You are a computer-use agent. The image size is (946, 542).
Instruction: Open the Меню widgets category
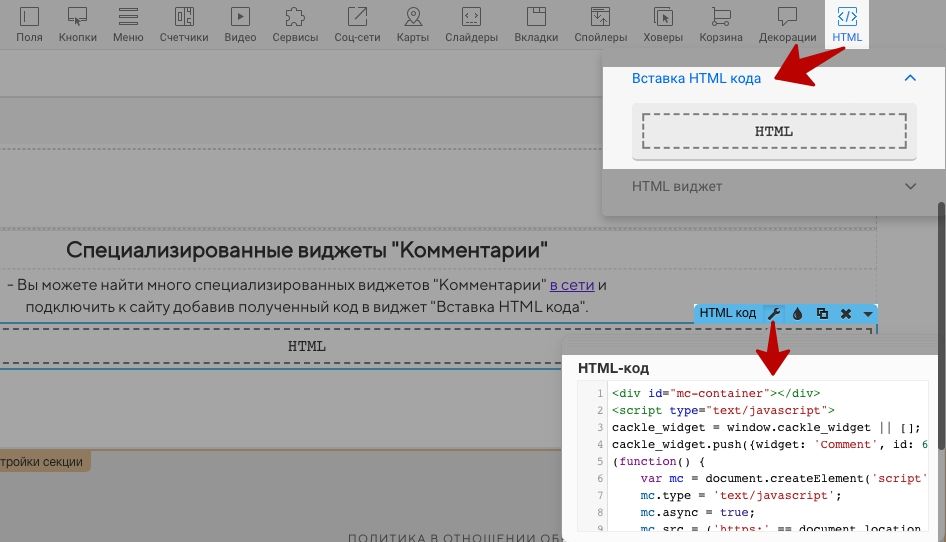[x=128, y=25]
